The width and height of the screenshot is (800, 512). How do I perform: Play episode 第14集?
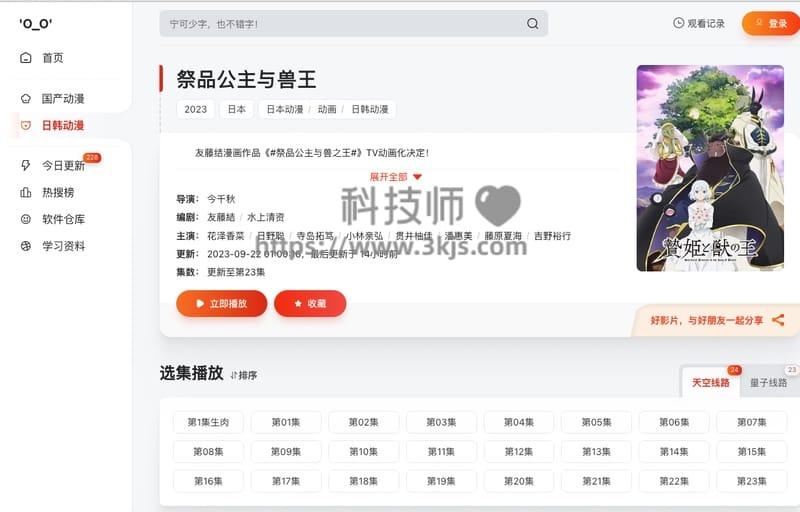tap(674, 452)
